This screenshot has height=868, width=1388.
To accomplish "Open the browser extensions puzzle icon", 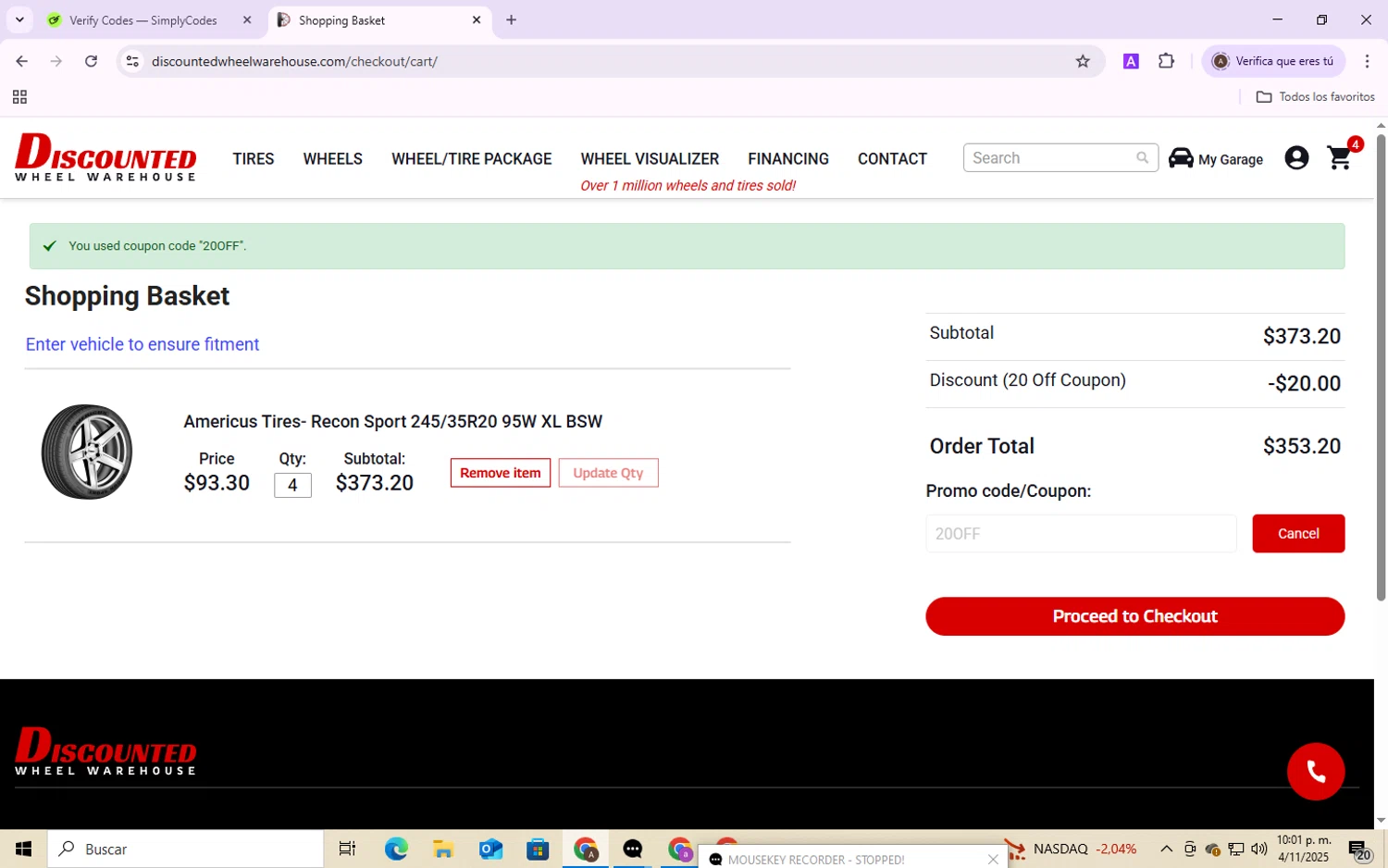I will coord(1166,61).
